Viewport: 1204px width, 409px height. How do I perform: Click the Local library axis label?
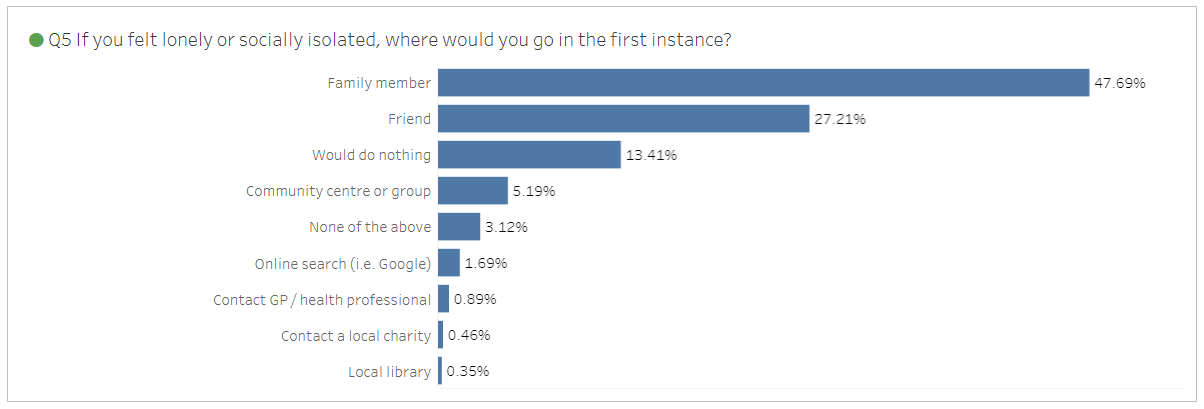(x=390, y=371)
